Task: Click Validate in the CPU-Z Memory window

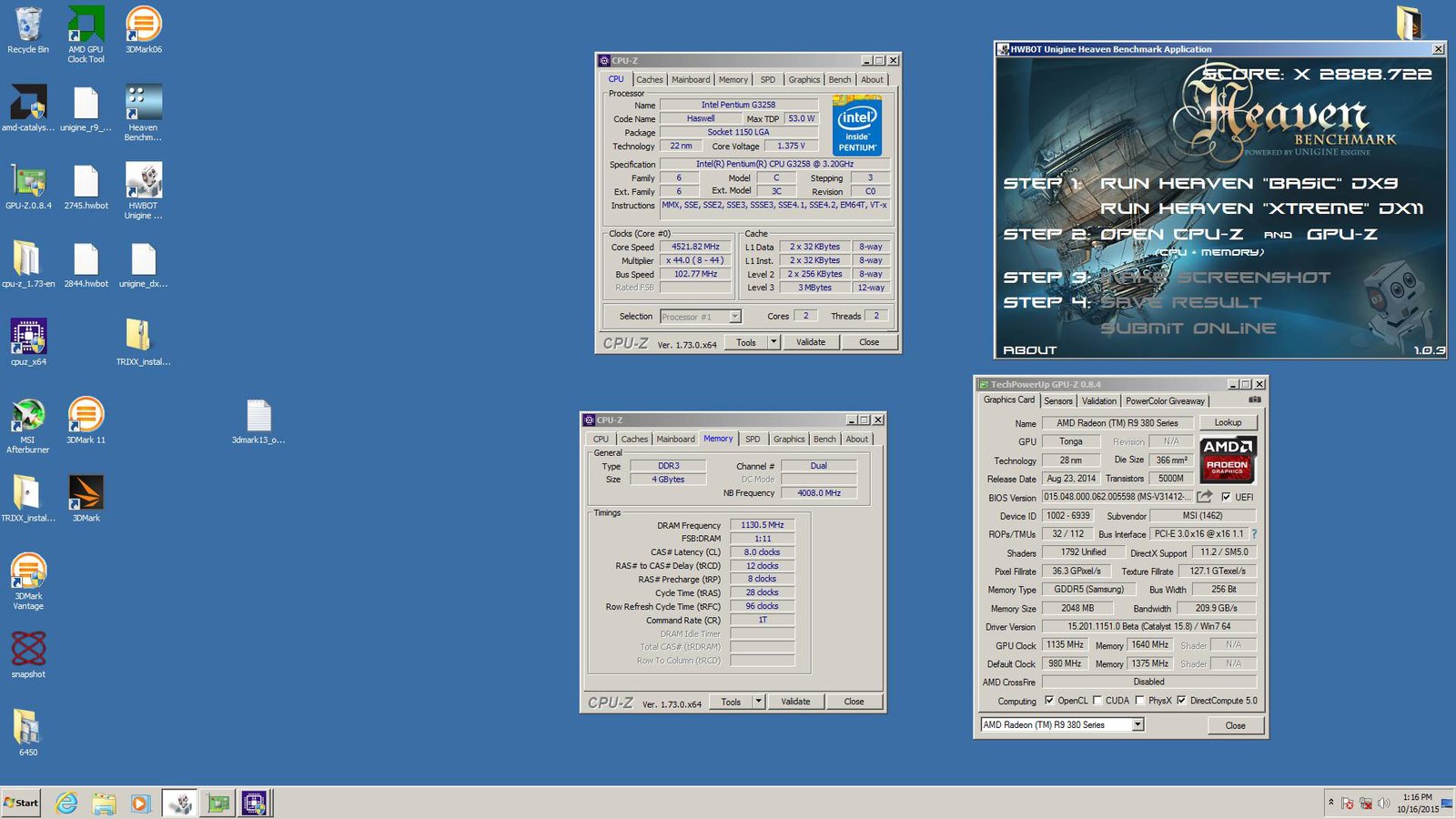Action: coord(795,702)
